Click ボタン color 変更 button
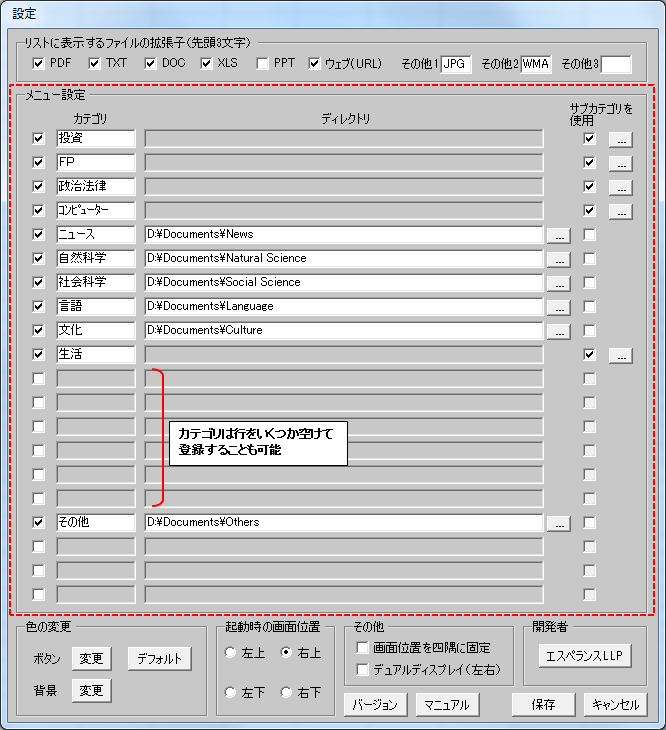666x730 pixels. click(x=91, y=658)
